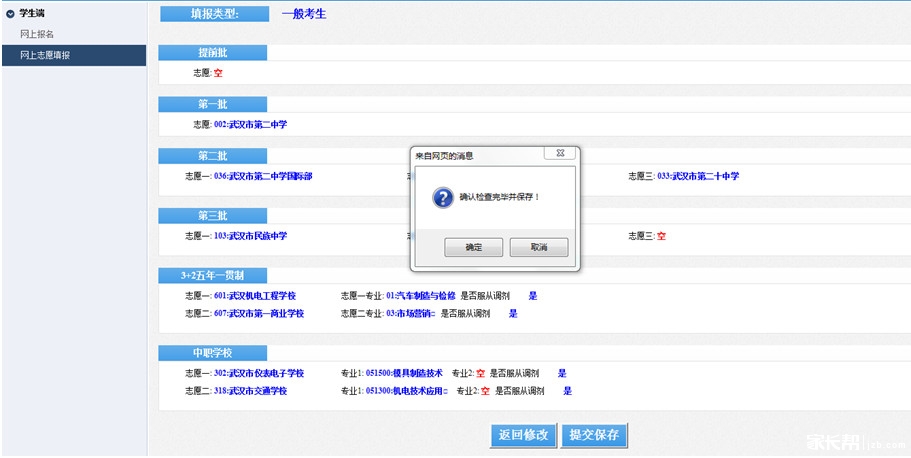The image size is (911, 458).
Task: Click the 中职学校 section header
Action: point(212,353)
